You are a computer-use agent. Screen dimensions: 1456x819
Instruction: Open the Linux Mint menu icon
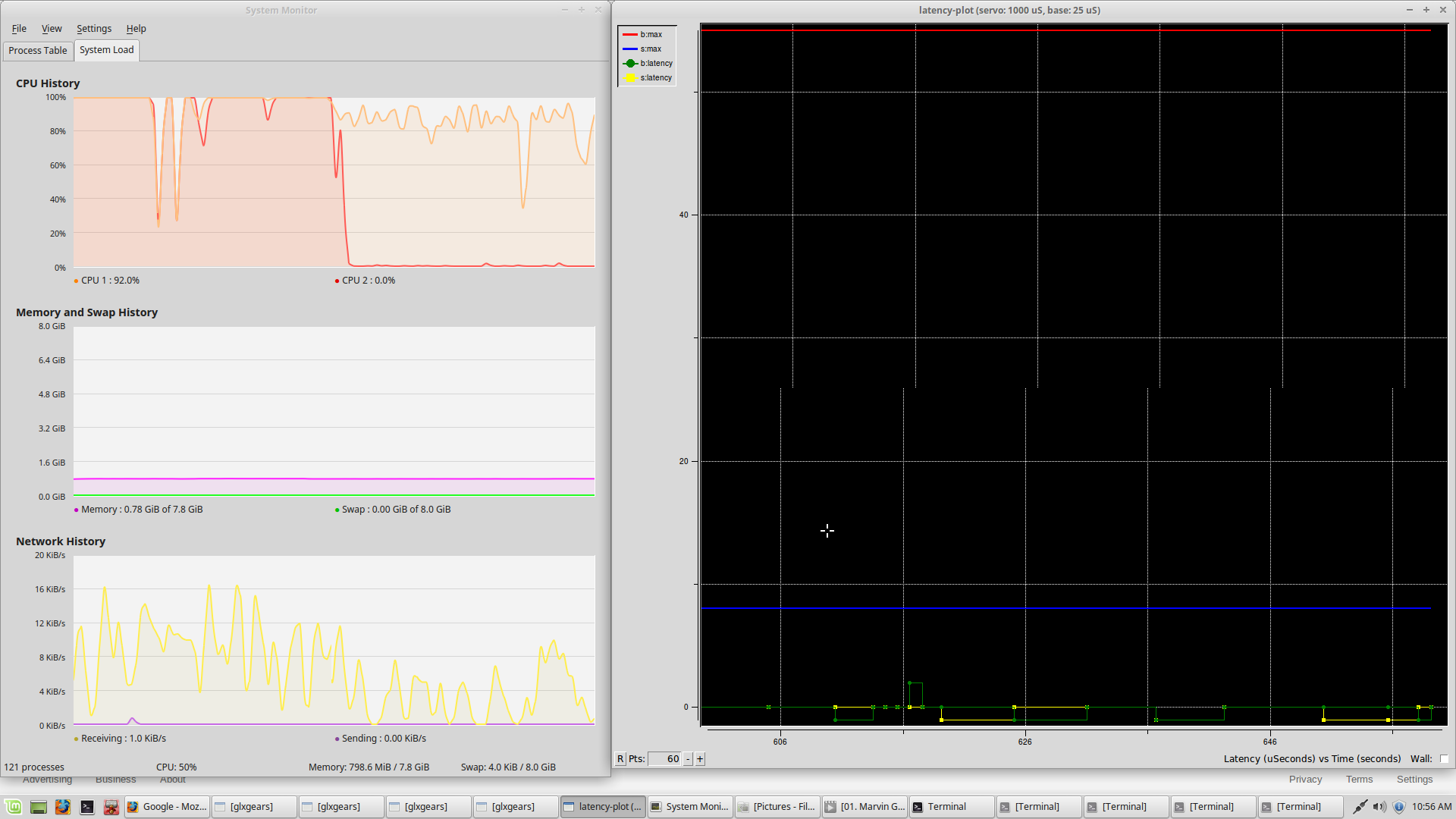pos(14,807)
